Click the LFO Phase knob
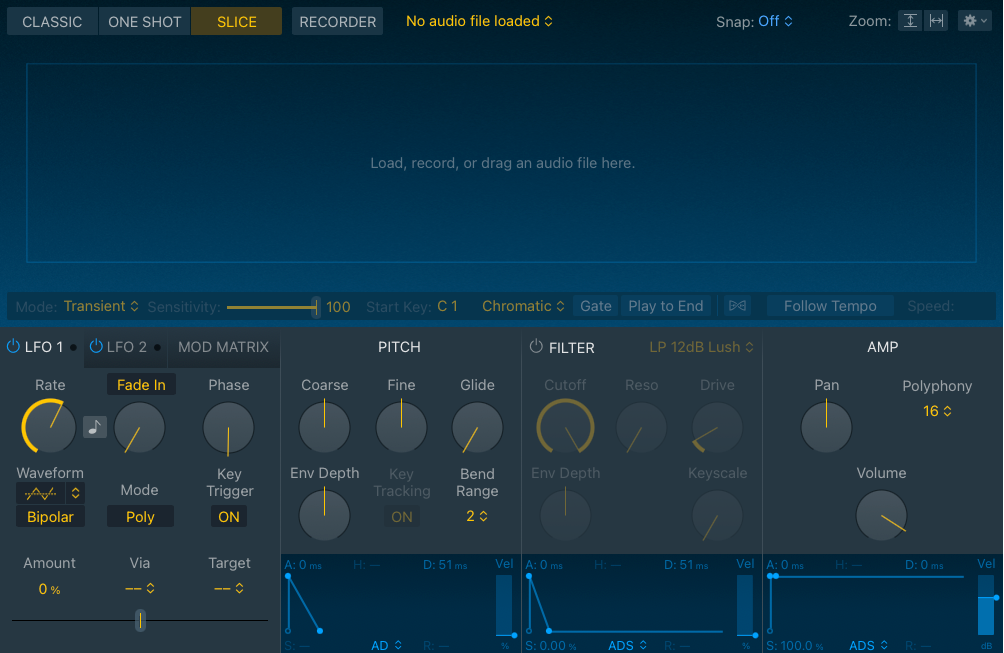 (229, 427)
